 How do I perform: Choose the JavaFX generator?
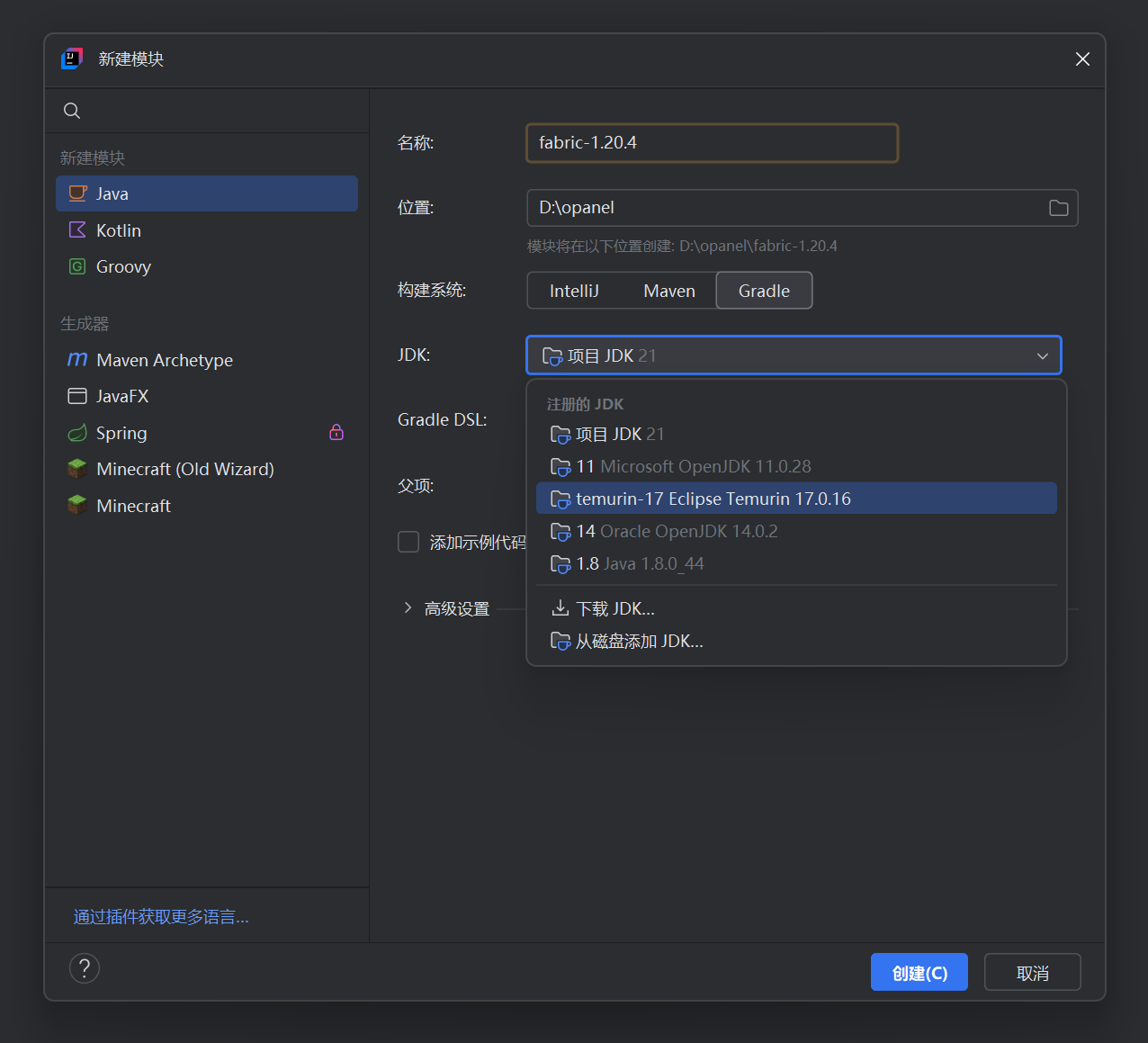click(122, 396)
